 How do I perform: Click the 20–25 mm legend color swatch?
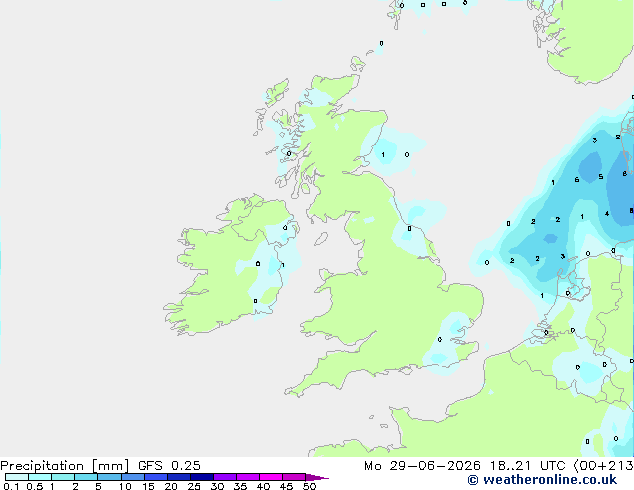[x=179, y=477]
